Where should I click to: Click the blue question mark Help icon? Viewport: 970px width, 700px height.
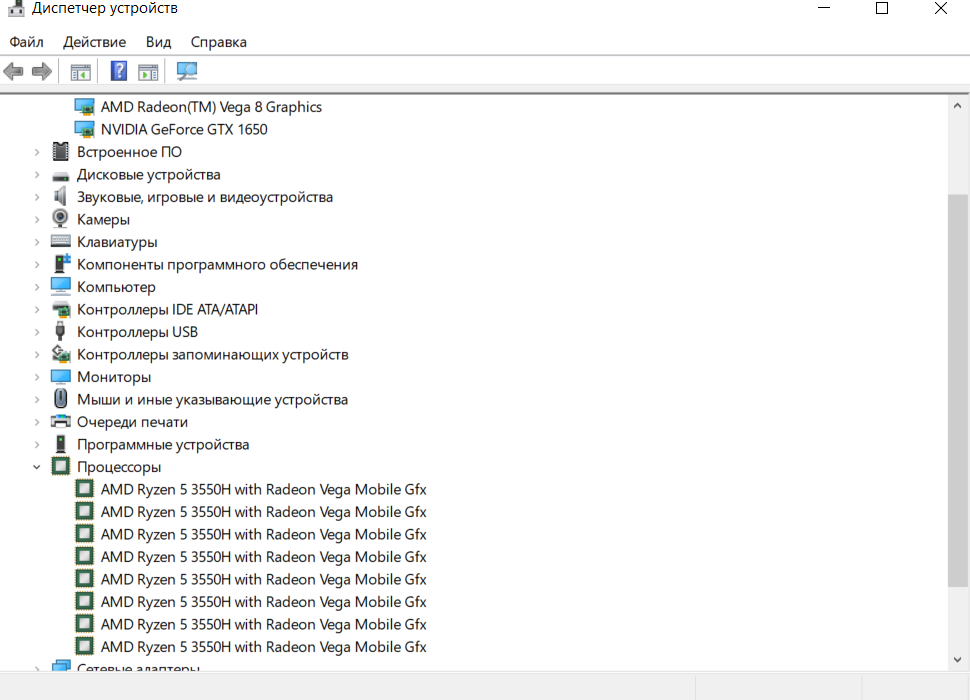click(x=119, y=71)
